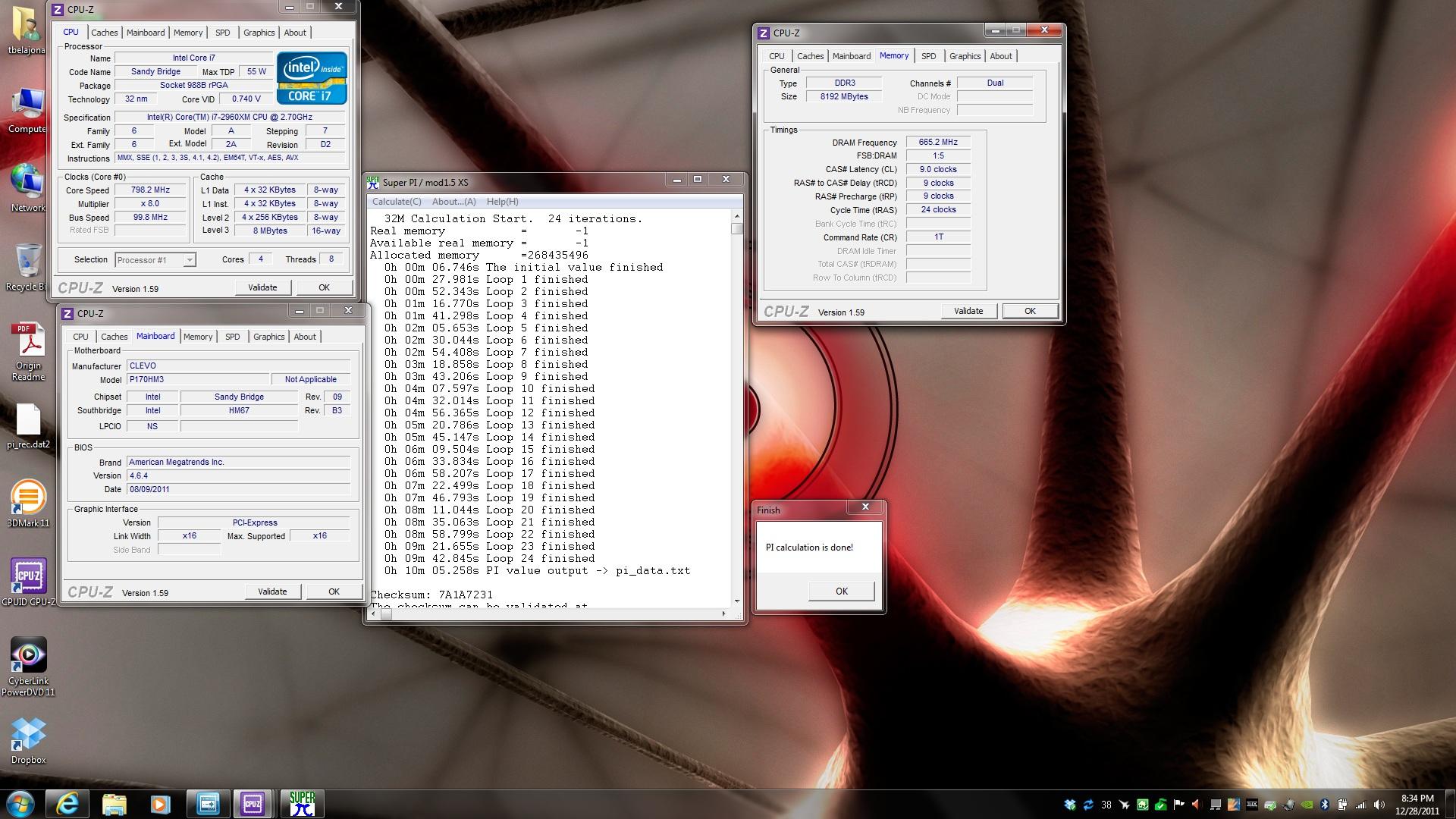The image size is (1456, 819).
Task: Click the NVIDIA tray icon
Action: [1307, 805]
